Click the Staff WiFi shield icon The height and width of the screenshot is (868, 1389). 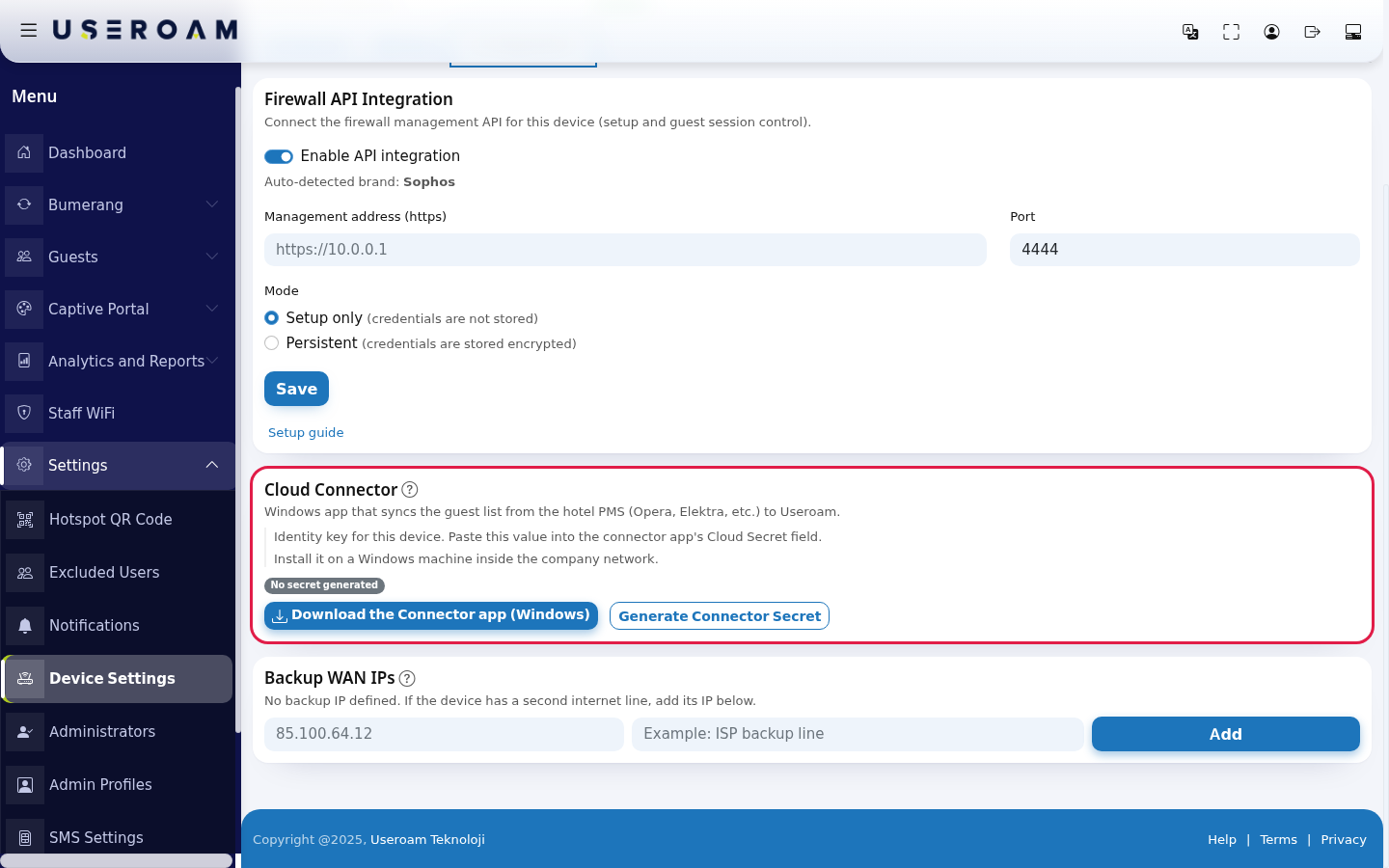pyautogui.click(x=24, y=413)
